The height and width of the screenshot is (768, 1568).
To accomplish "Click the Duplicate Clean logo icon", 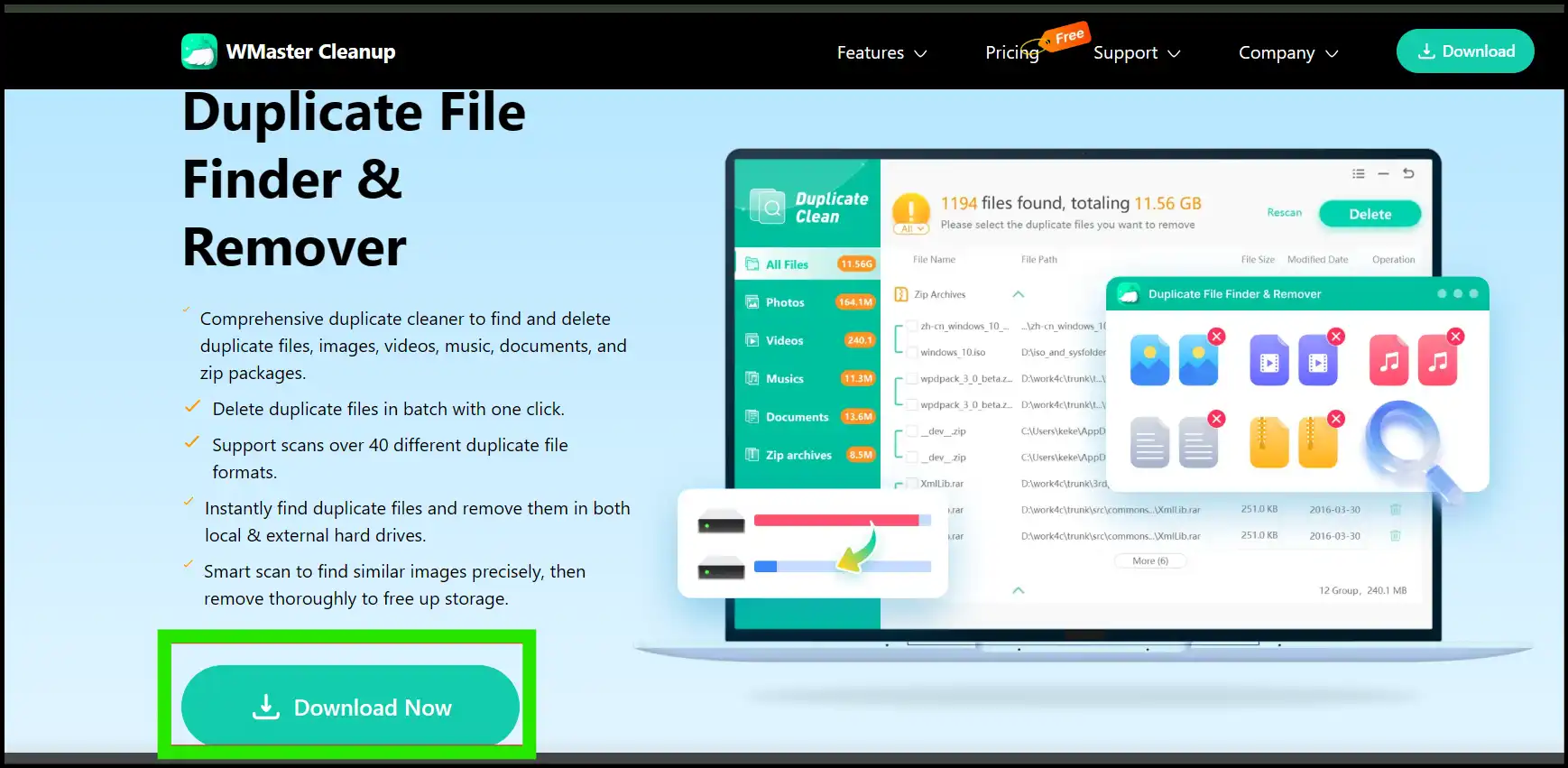I will coord(768,207).
